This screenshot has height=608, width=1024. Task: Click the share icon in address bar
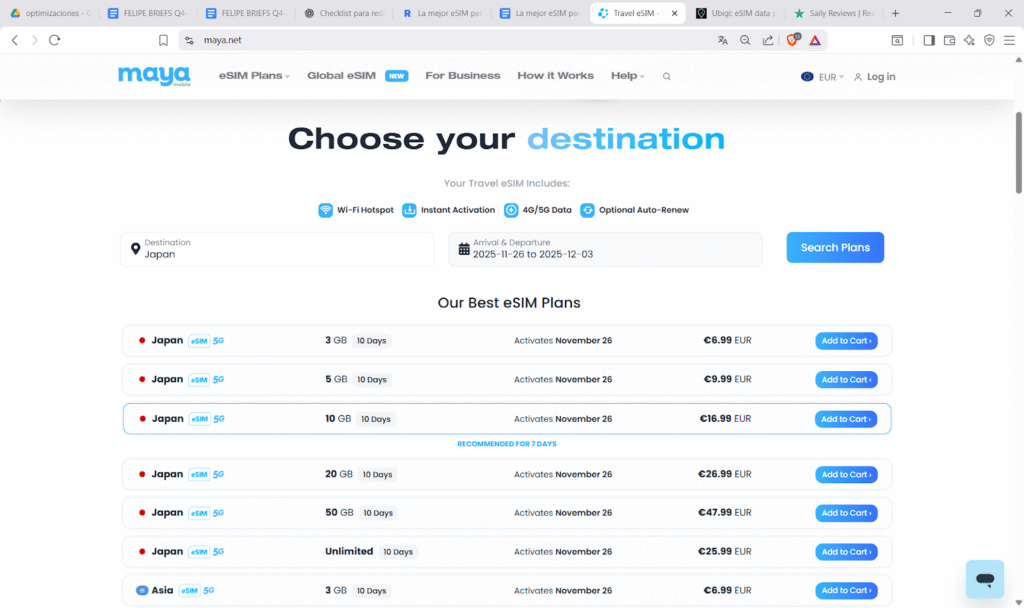point(768,40)
